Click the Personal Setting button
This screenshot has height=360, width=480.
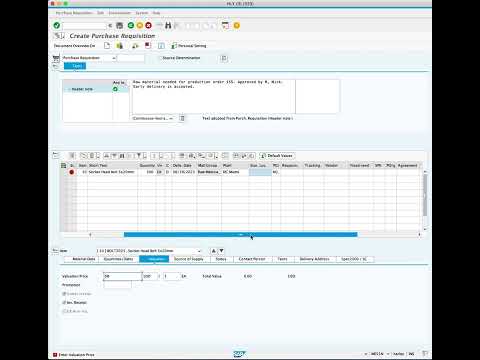click(189, 46)
